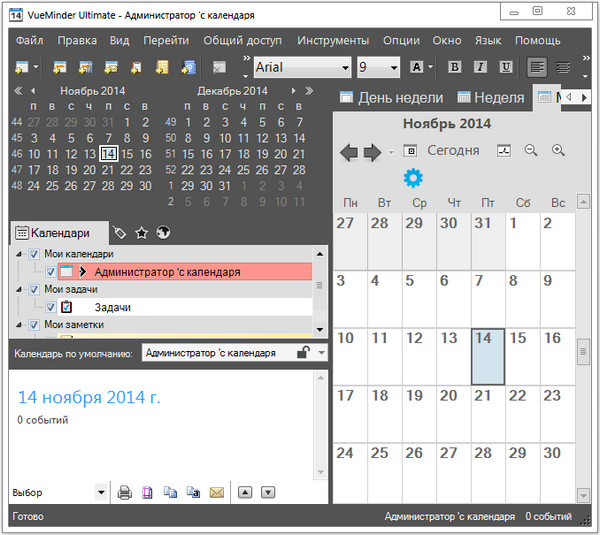Click the printer icon in details pane
This screenshot has width=600, height=535.
[124, 493]
